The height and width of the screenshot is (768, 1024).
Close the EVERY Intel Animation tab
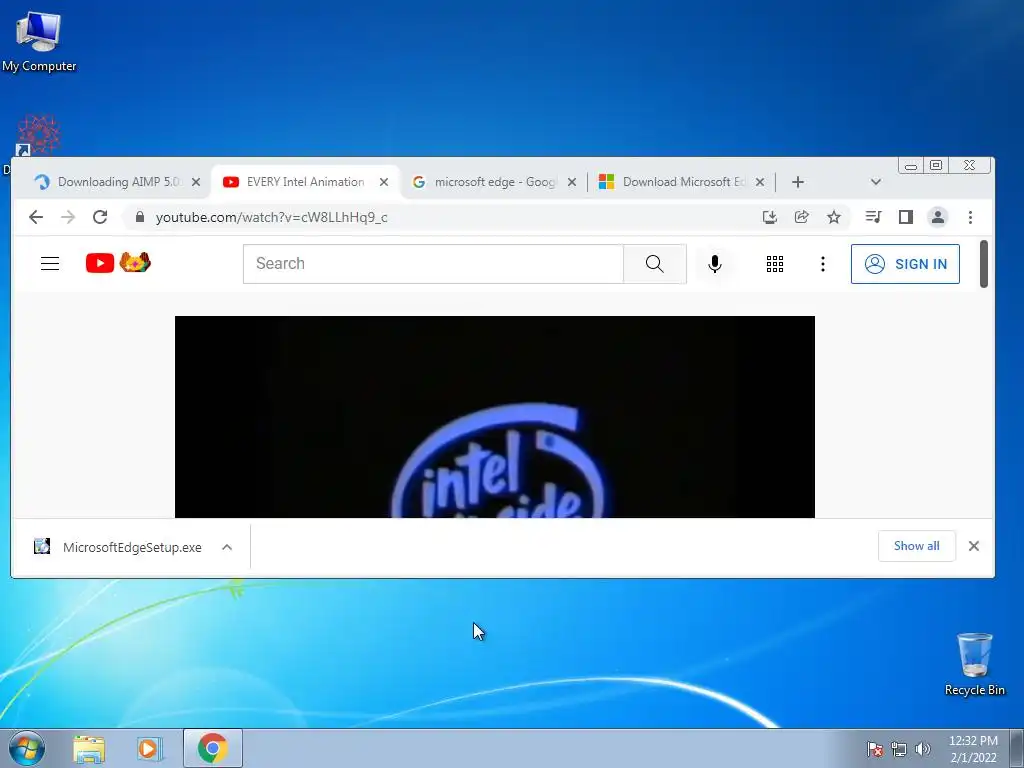[384, 182]
